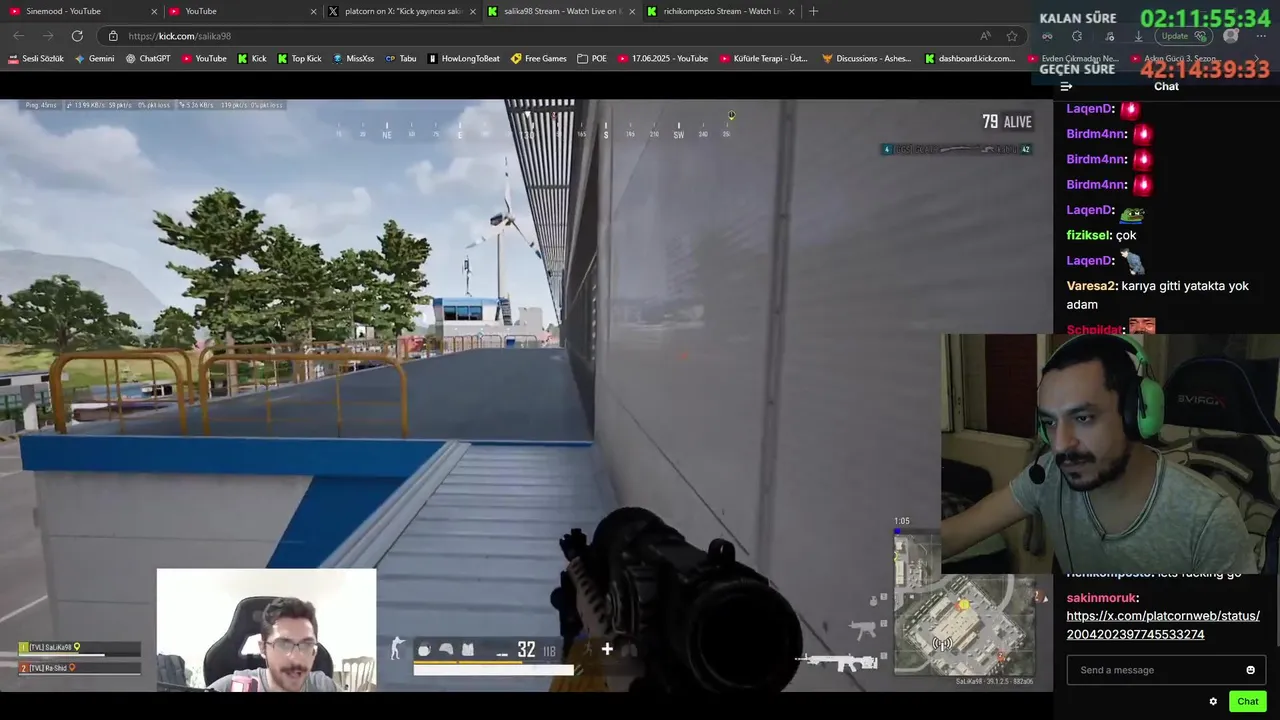Open the Kick bookmark

coord(252,59)
